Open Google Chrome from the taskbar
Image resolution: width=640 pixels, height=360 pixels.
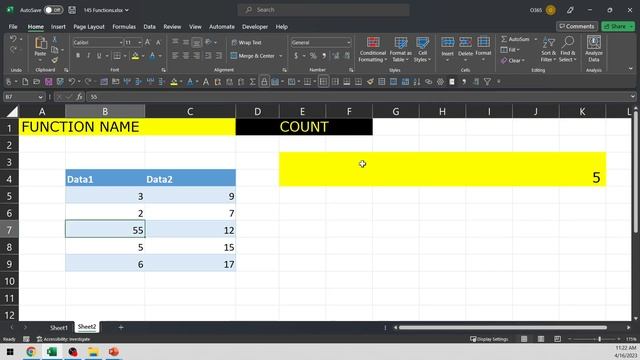[31, 351]
